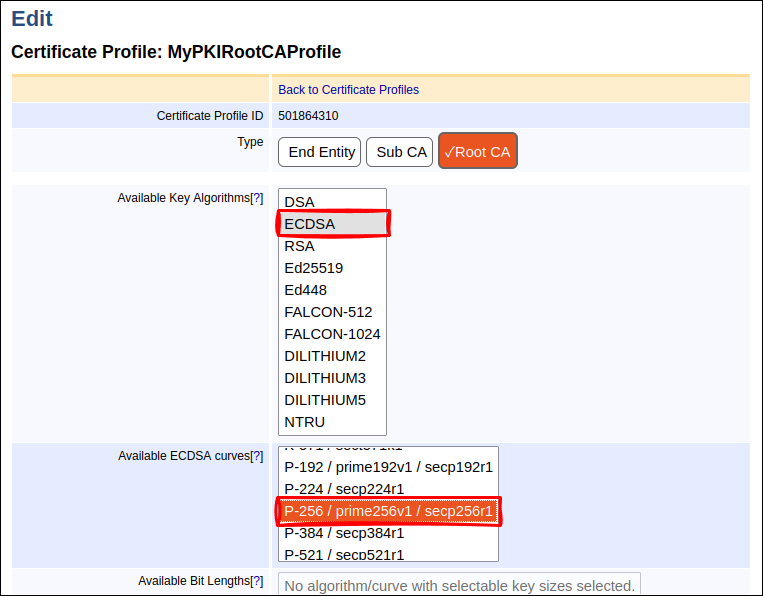Viewport: 763px width, 596px height.
Task: Open the Available Bit Lengths help [?] link
Action: click(x=256, y=581)
